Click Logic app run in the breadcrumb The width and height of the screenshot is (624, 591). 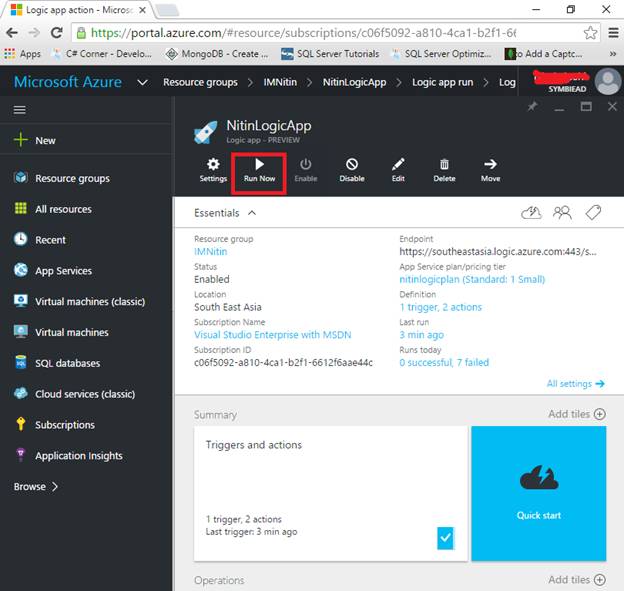click(443, 82)
